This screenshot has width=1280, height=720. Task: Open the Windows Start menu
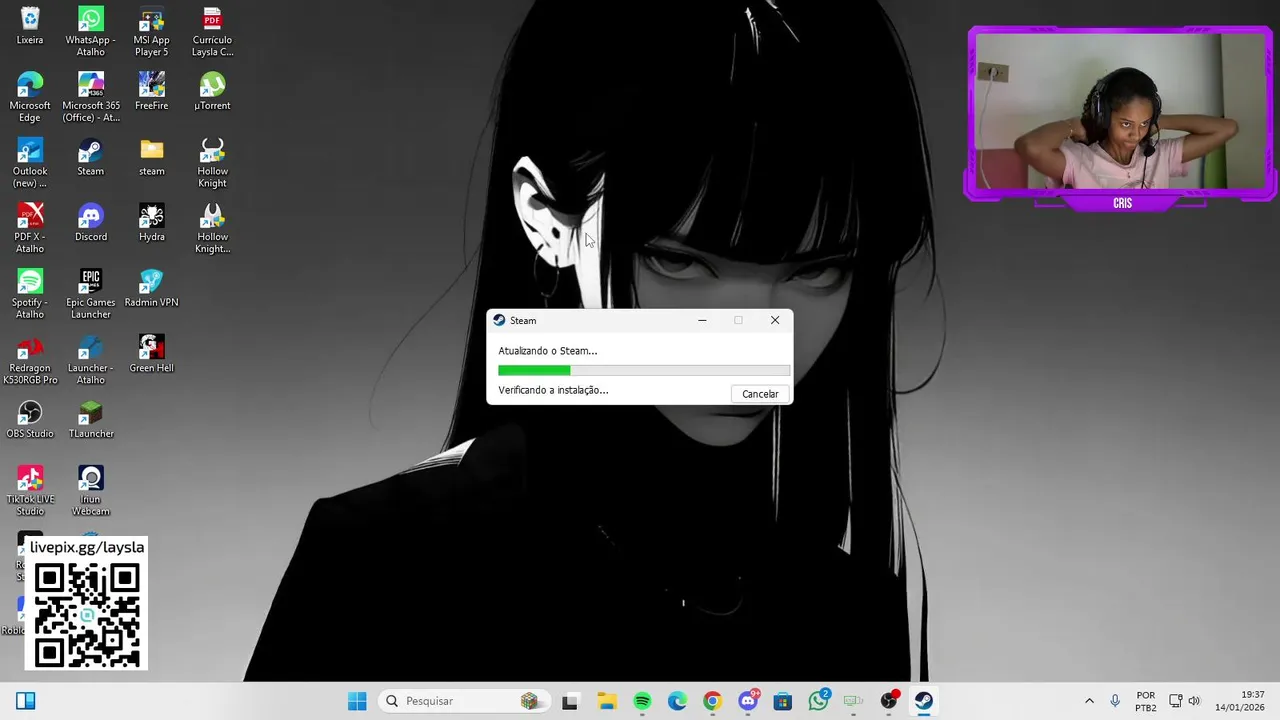tap(357, 701)
